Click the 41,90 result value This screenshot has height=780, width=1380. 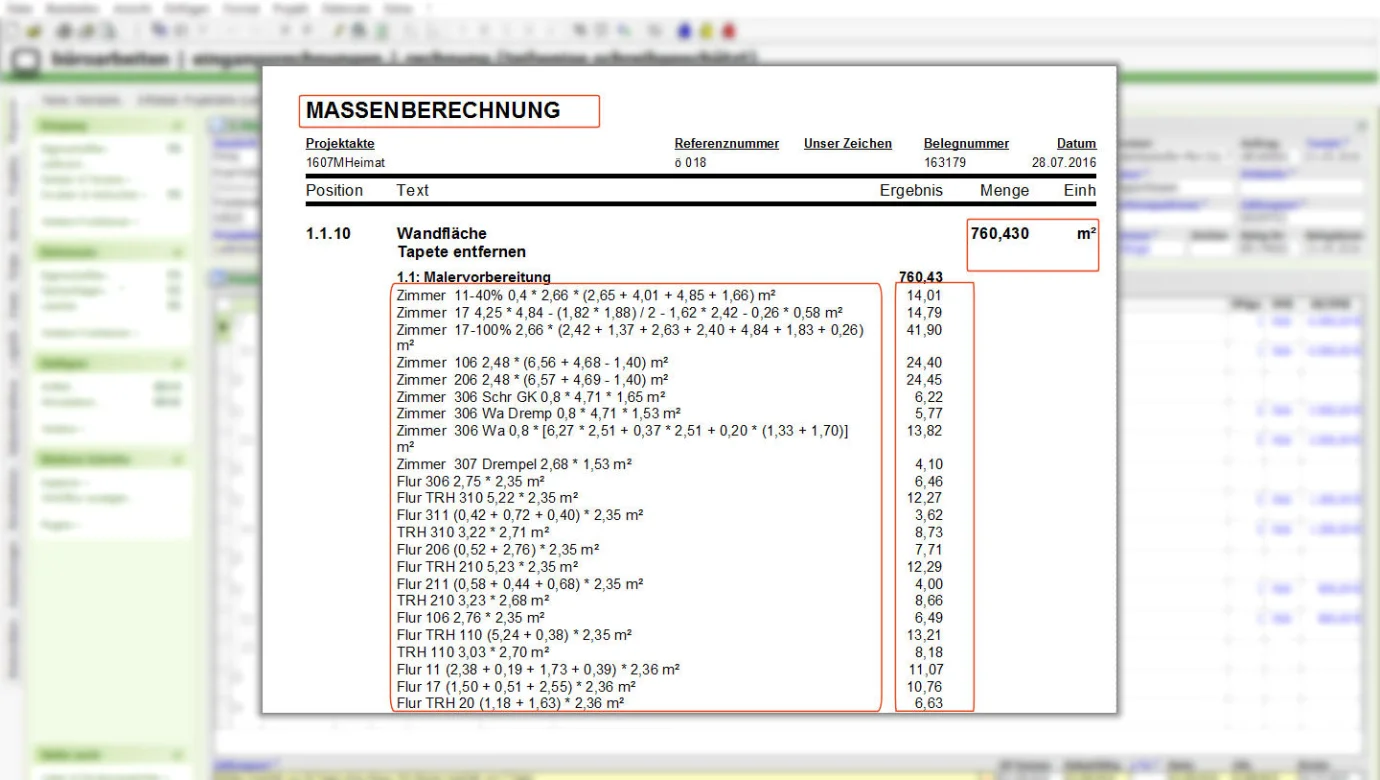coord(923,330)
